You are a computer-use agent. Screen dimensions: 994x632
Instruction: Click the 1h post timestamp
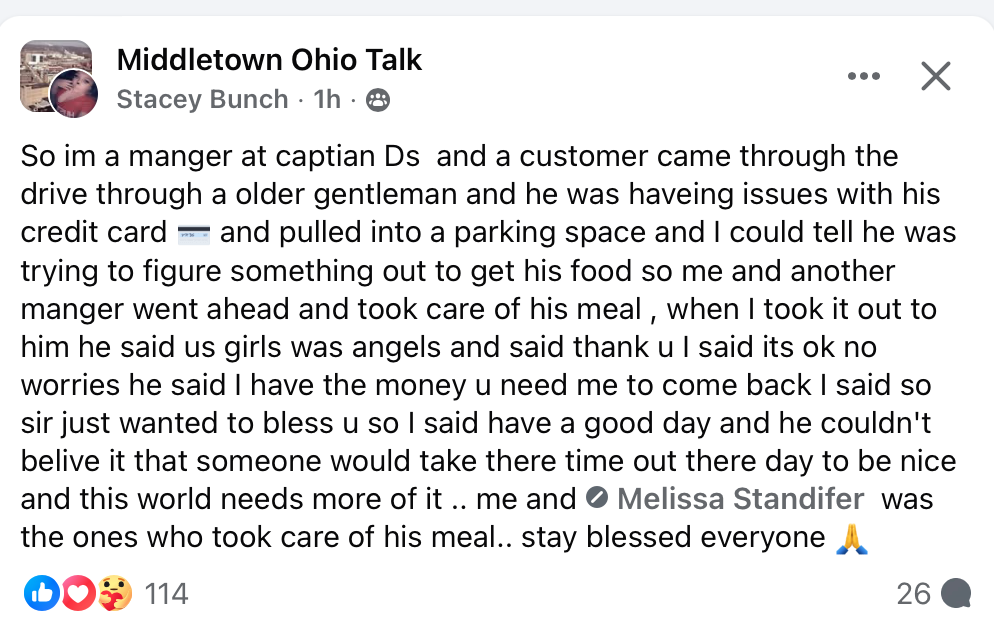pos(327,99)
